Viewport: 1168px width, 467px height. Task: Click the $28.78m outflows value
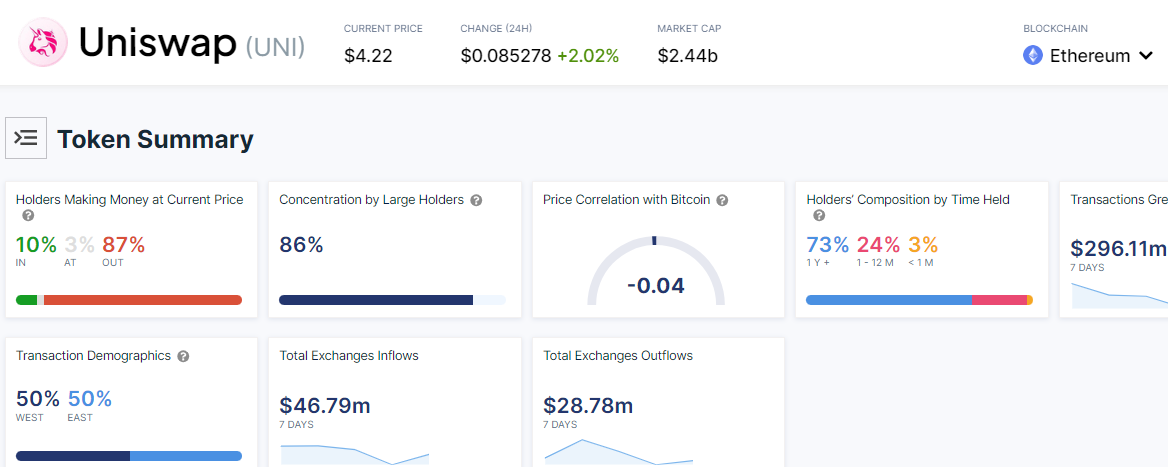[x=588, y=405]
